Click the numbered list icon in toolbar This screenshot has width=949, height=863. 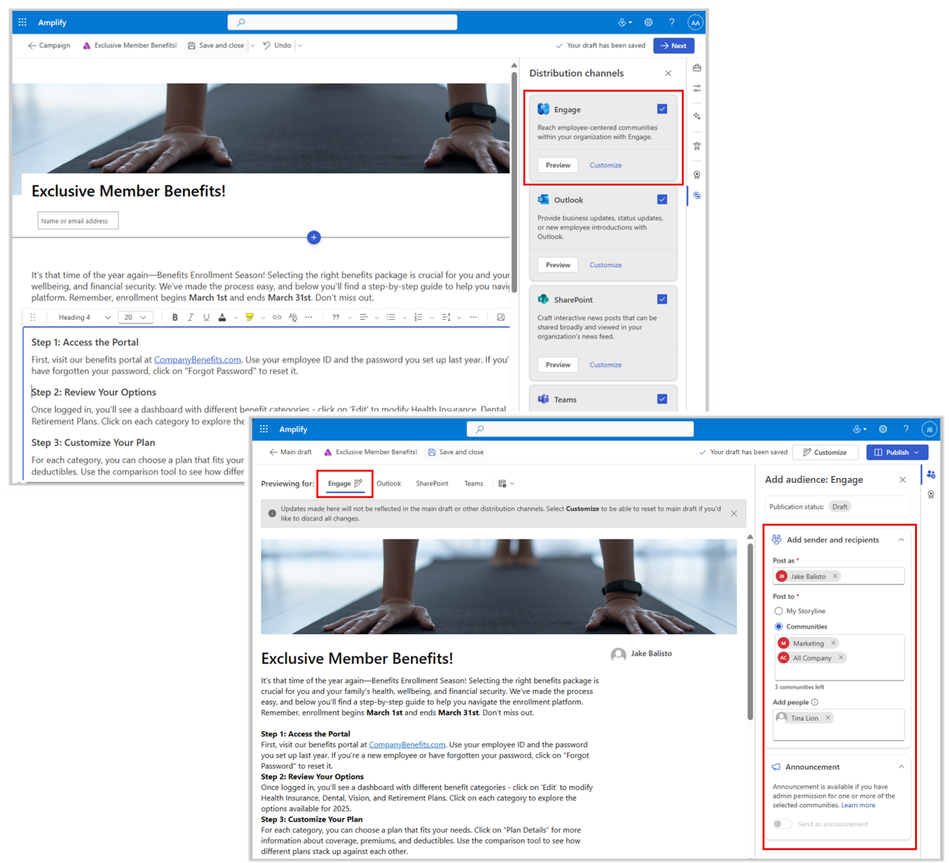point(418,317)
